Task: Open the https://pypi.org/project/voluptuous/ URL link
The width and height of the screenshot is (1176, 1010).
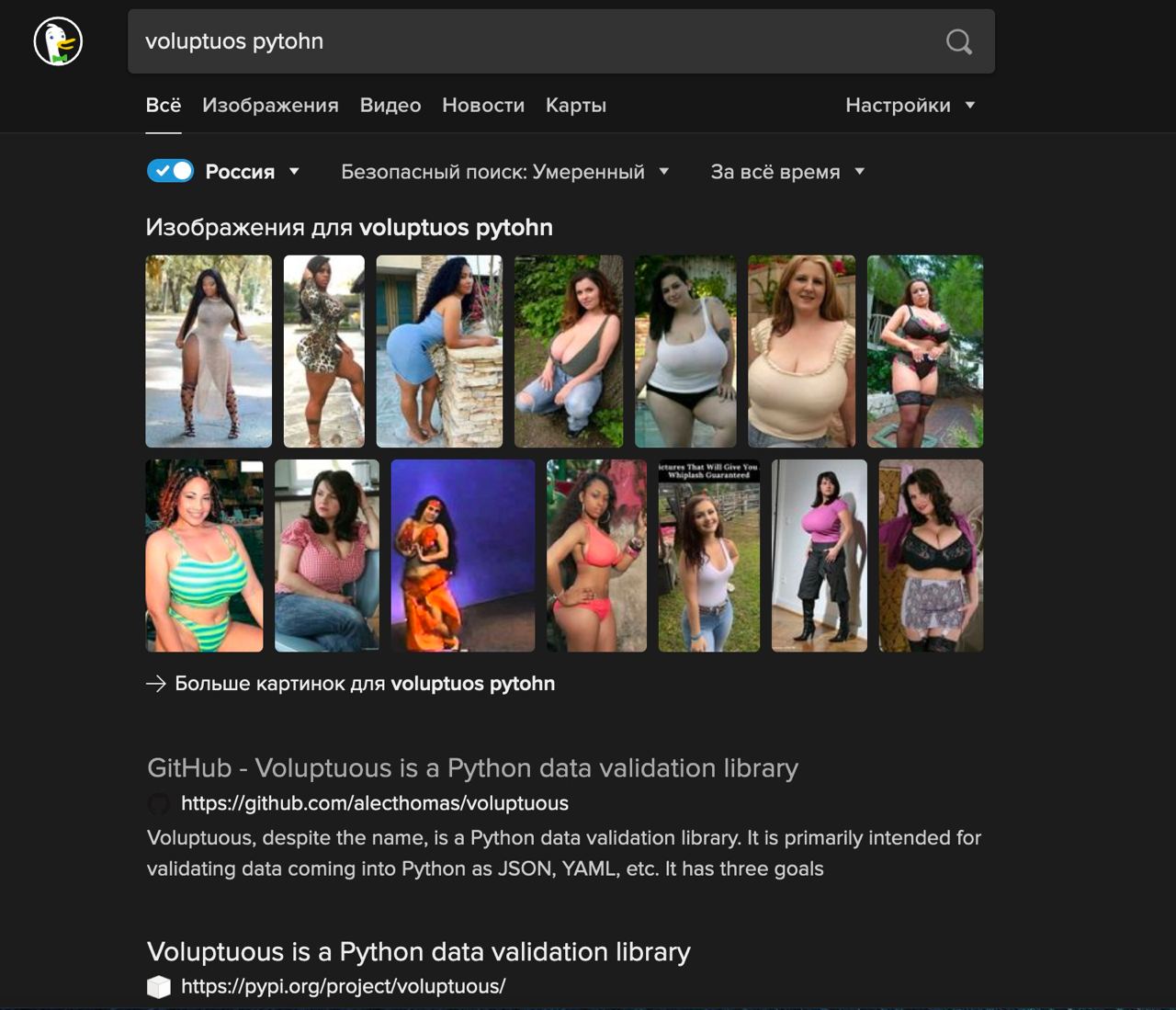Action: pyautogui.click(x=343, y=987)
